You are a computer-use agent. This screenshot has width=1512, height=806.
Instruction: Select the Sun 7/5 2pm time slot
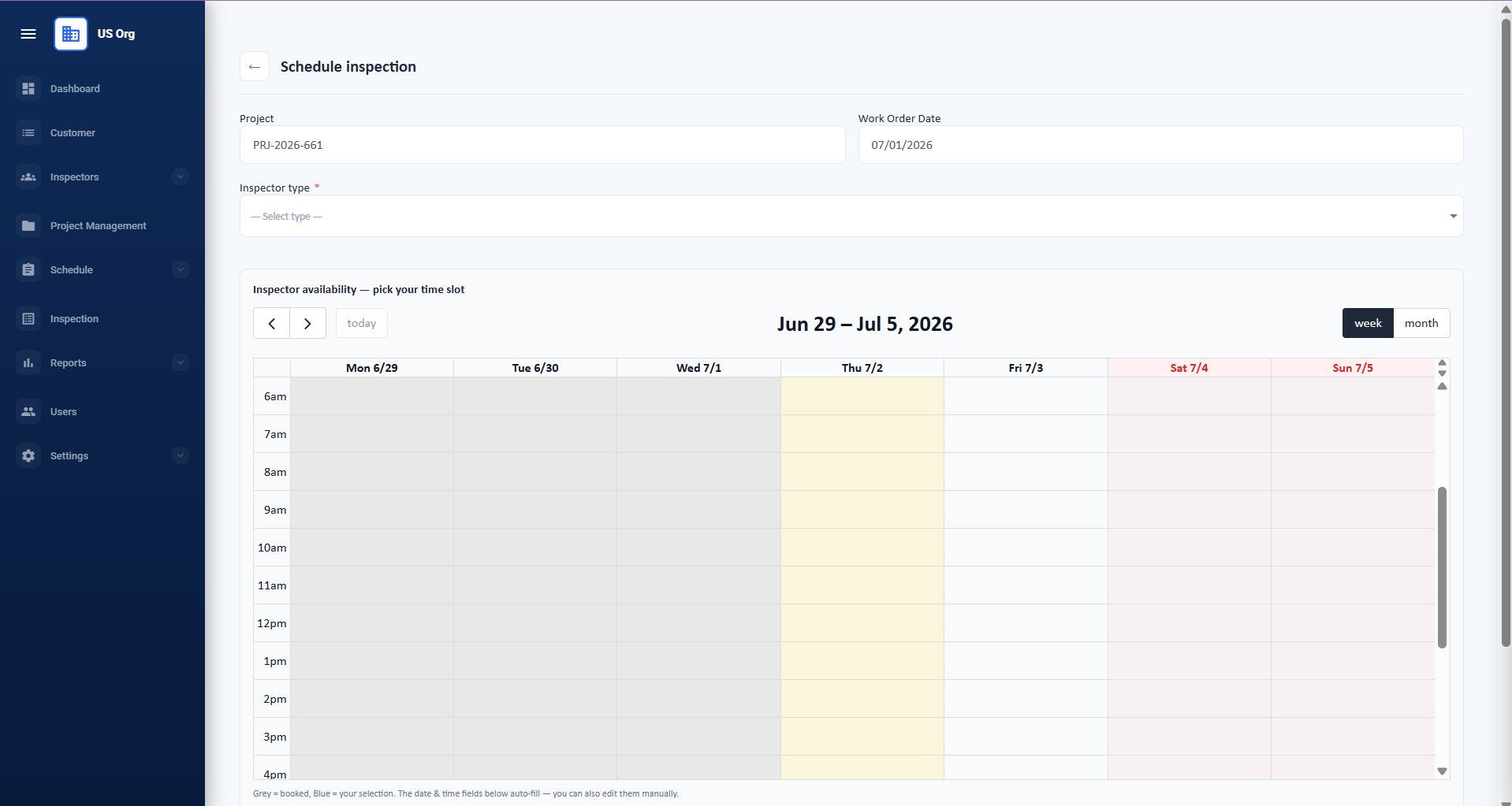[1353, 699]
